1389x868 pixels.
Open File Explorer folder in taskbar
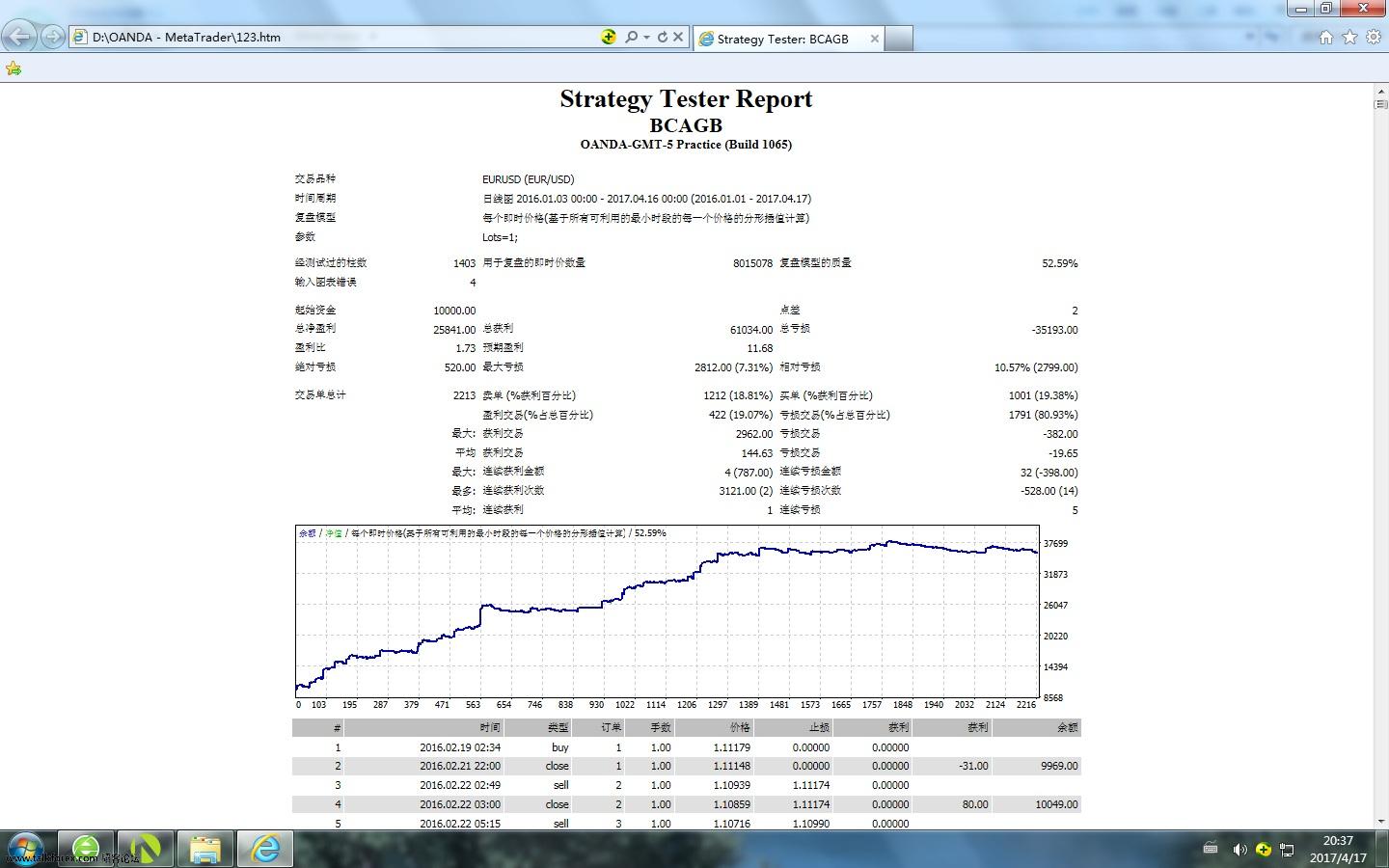(205, 849)
